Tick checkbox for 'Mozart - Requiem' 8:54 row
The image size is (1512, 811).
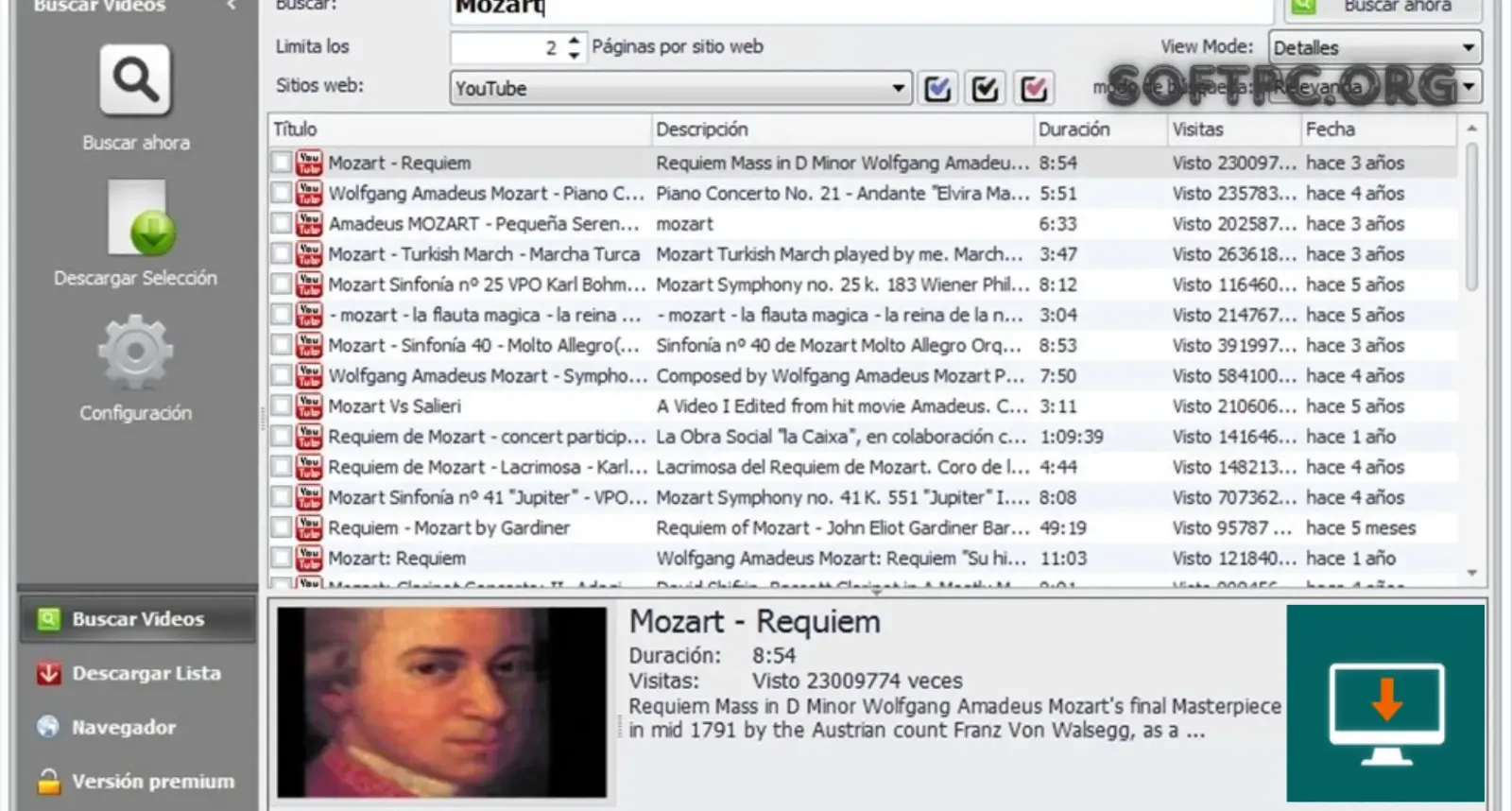pyautogui.click(x=281, y=163)
